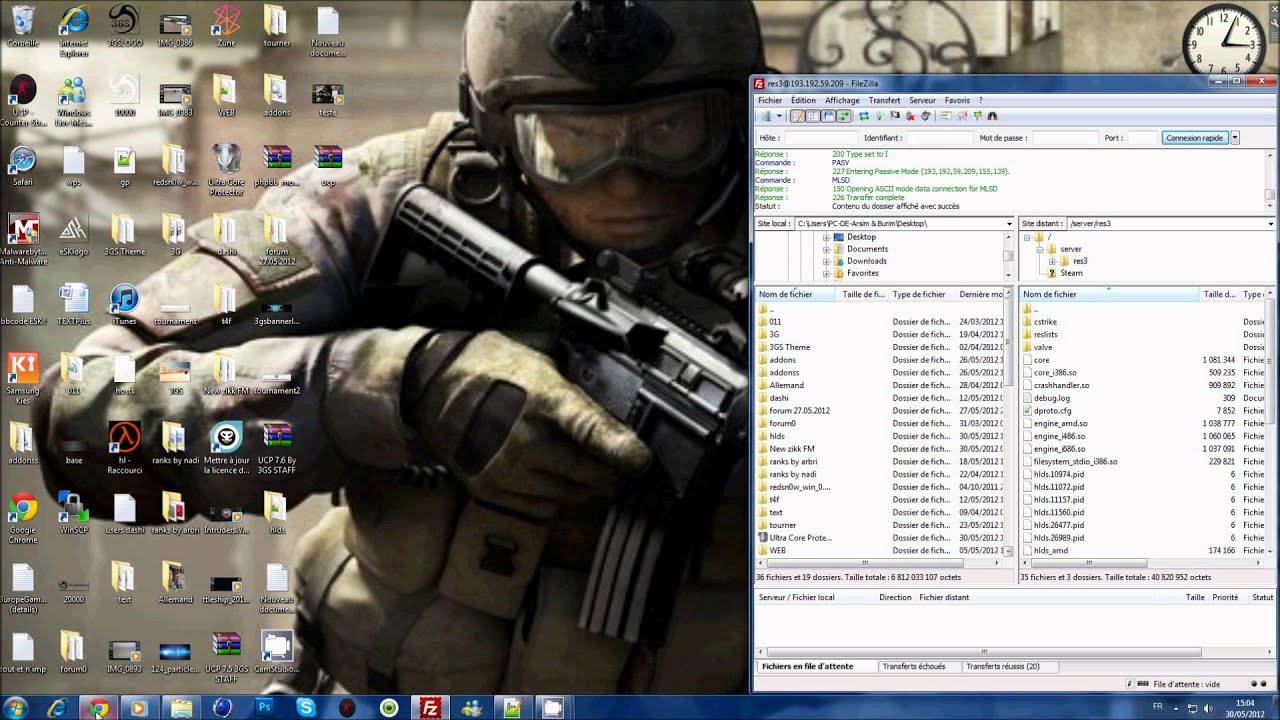Open Zune desktop icon
The height and width of the screenshot is (720, 1280).
(226, 26)
